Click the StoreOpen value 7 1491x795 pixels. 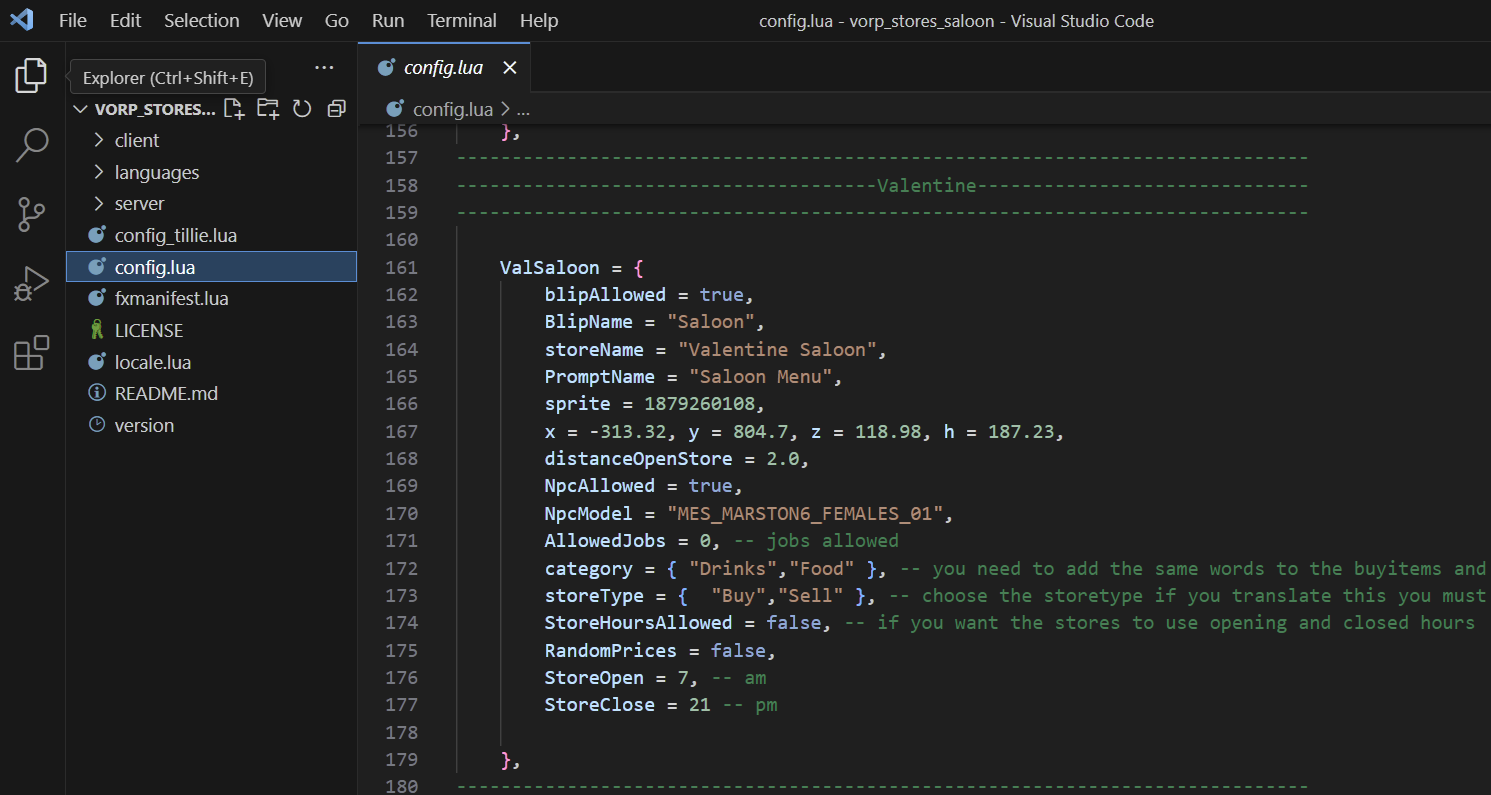683,677
